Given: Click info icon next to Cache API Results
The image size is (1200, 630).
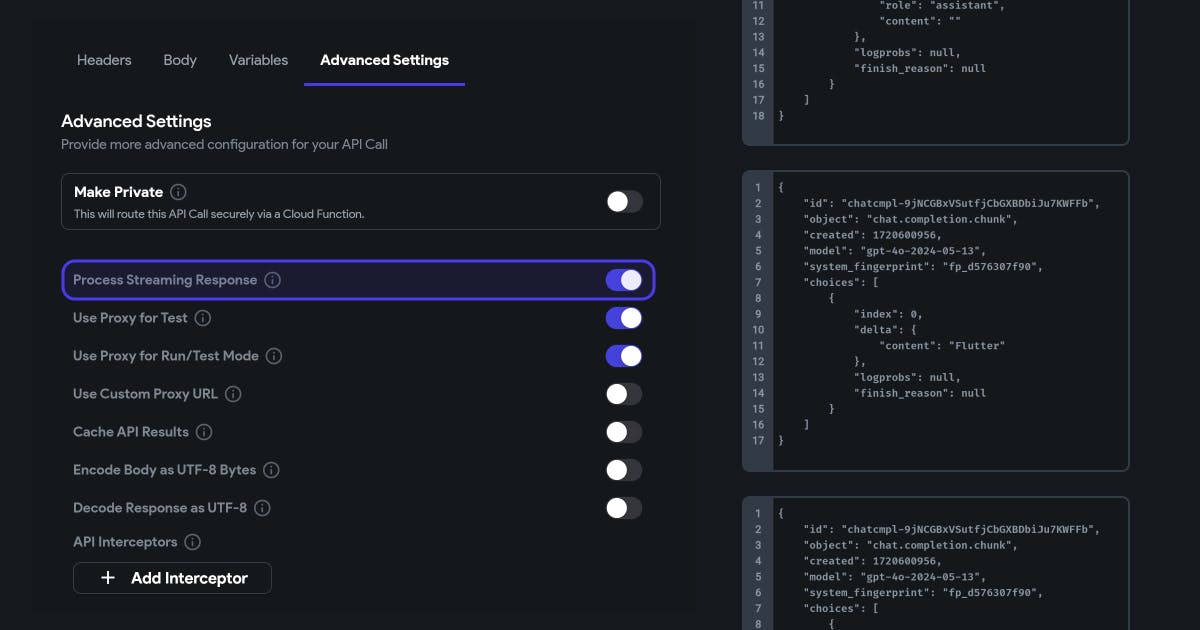Looking at the screenshot, I should tap(204, 432).
